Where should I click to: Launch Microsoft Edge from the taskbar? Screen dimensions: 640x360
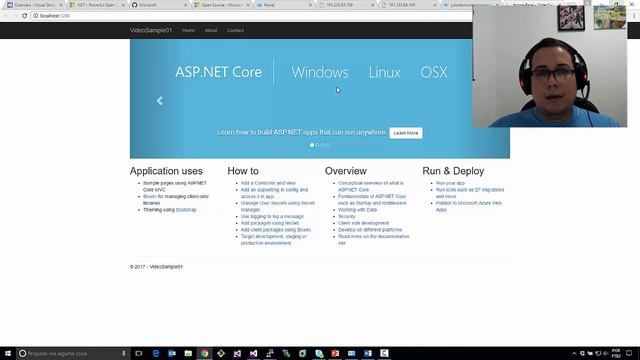[156, 353]
